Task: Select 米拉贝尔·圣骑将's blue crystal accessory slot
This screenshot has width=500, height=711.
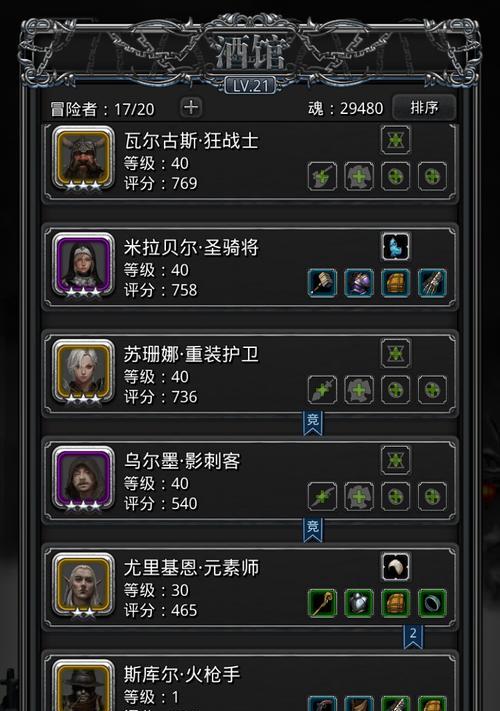Action: click(396, 246)
